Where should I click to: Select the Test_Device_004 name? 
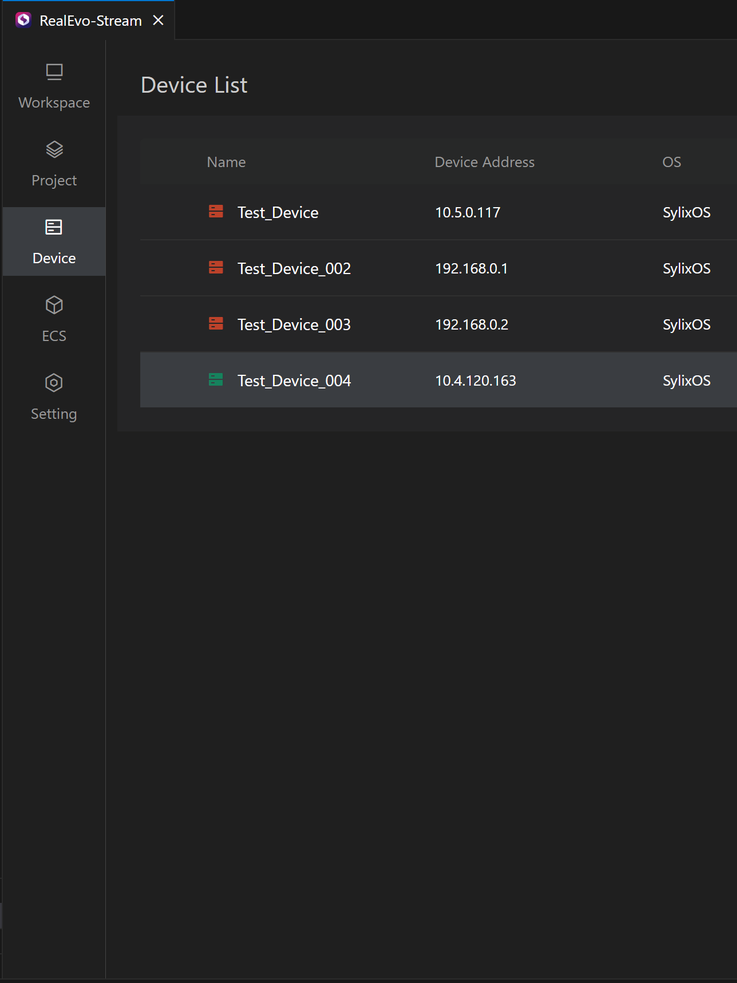294,381
